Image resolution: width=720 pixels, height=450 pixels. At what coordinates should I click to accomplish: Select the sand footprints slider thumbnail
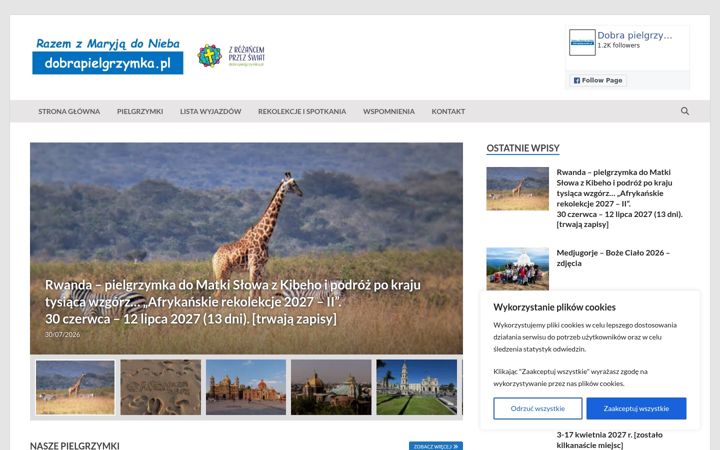(x=161, y=388)
